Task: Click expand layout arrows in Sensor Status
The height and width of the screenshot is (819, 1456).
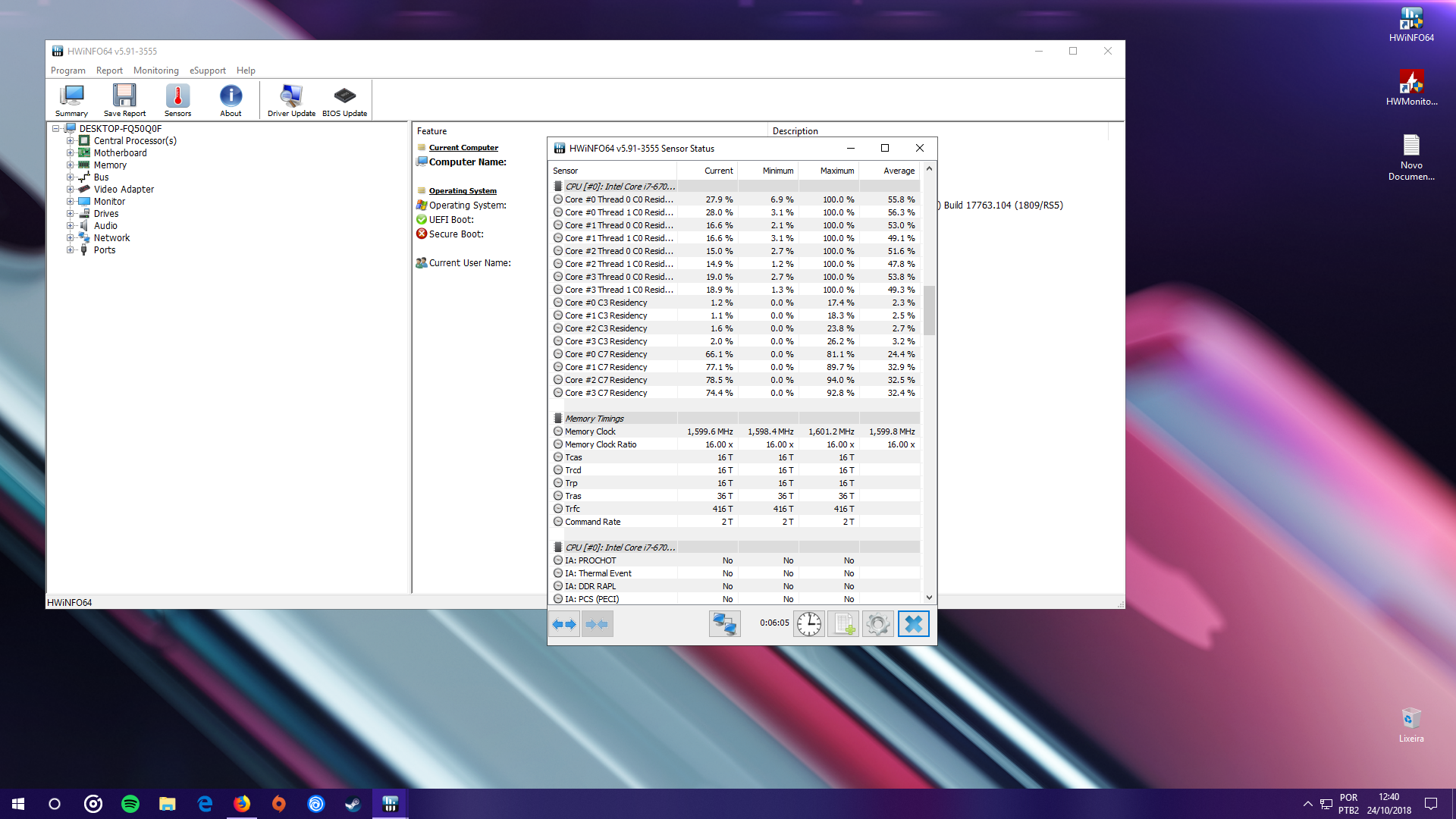Action: [x=564, y=624]
